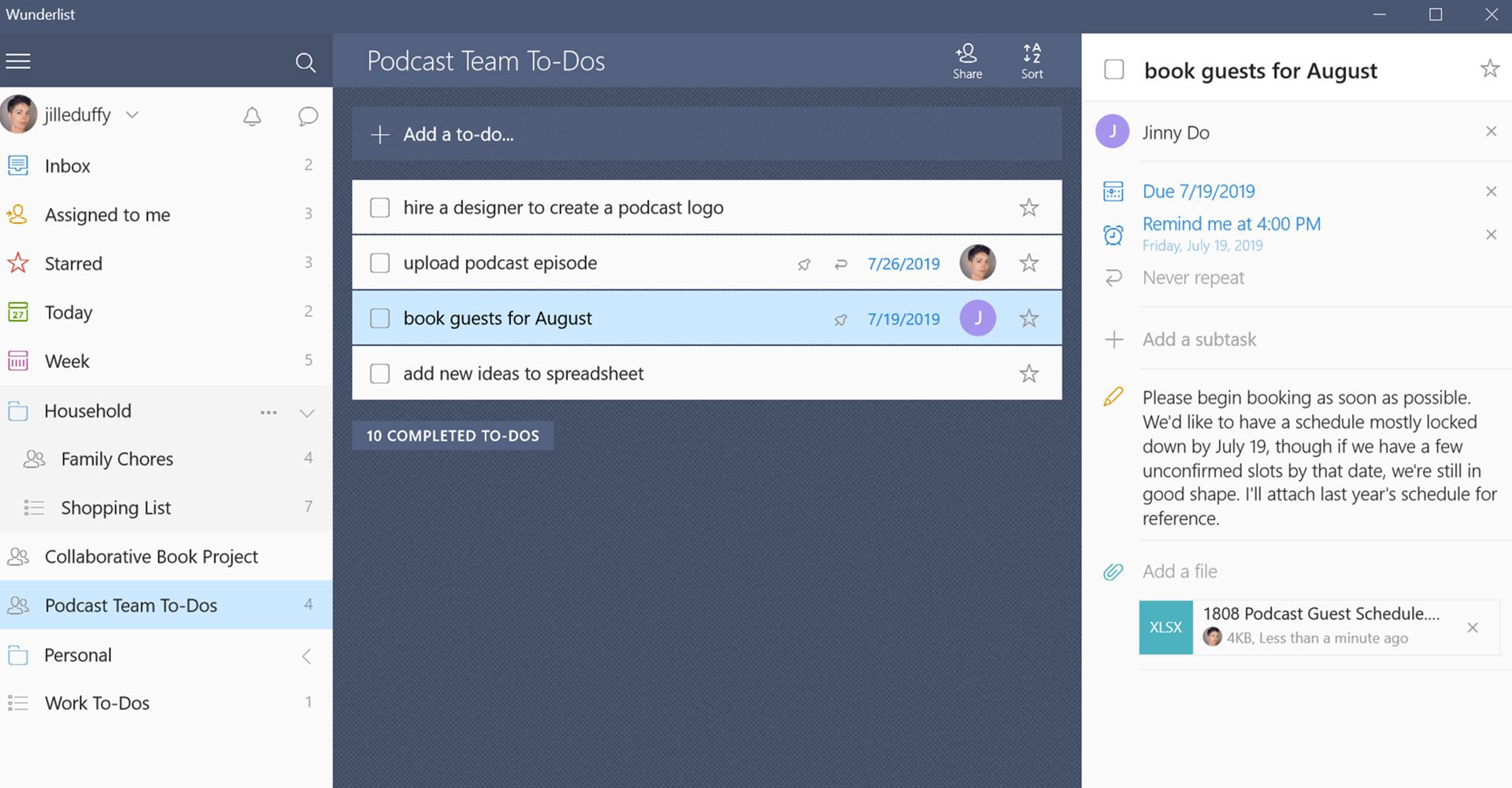Click the Household folder more options dots
This screenshot has width=1512, height=788.
pyautogui.click(x=269, y=412)
